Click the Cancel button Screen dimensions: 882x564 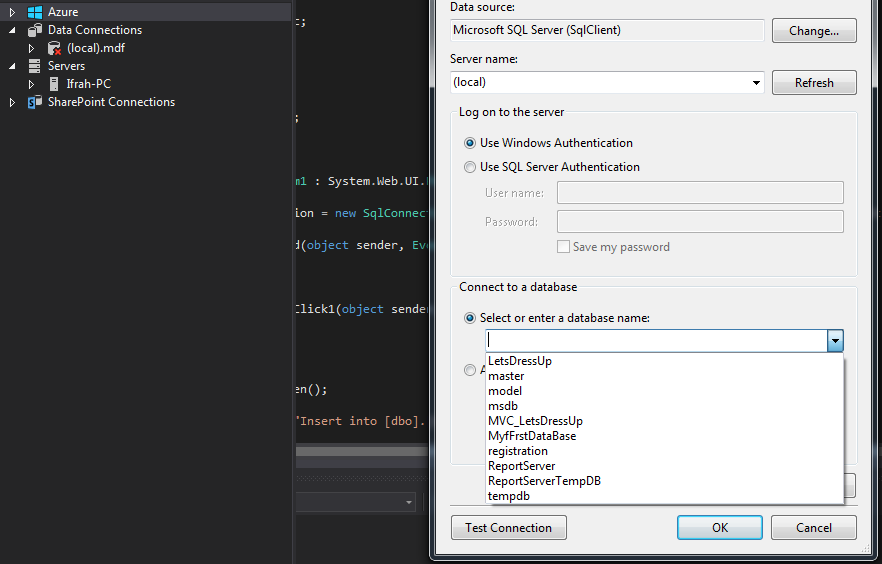814,527
